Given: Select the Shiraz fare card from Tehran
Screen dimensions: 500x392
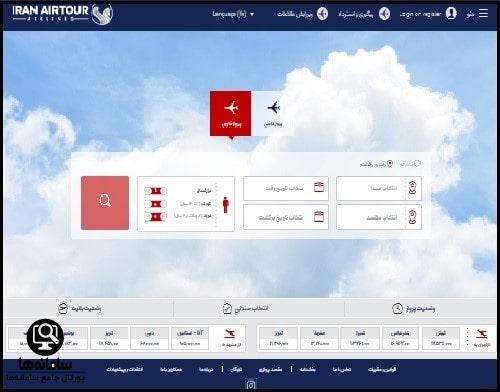Looking at the screenshot, I should pos(360,338).
